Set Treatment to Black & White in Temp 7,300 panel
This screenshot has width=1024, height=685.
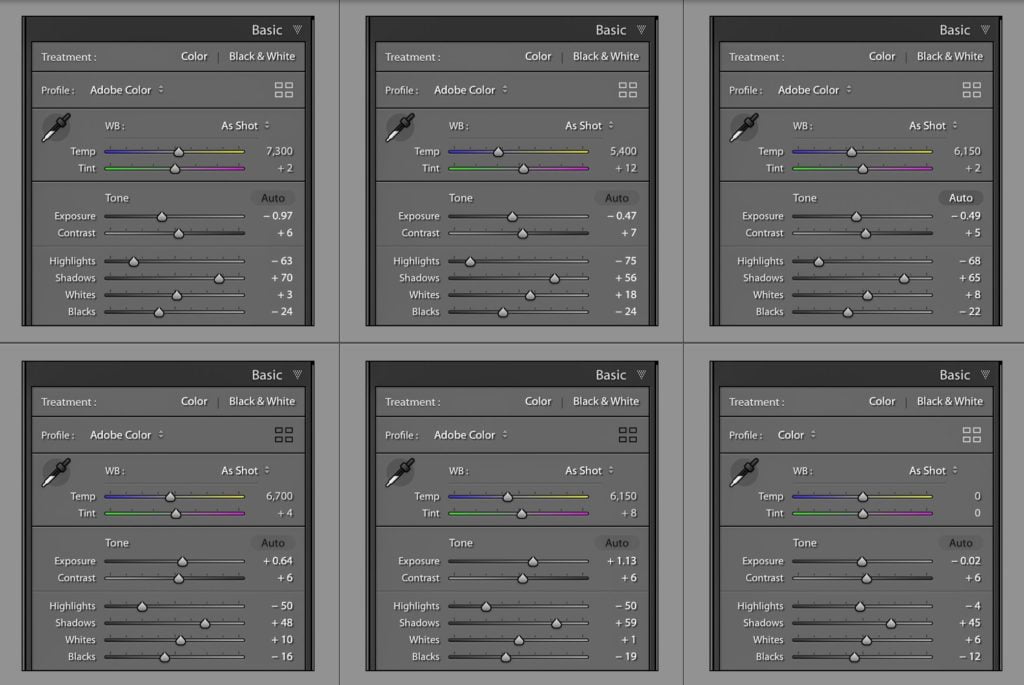pyautogui.click(x=262, y=56)
